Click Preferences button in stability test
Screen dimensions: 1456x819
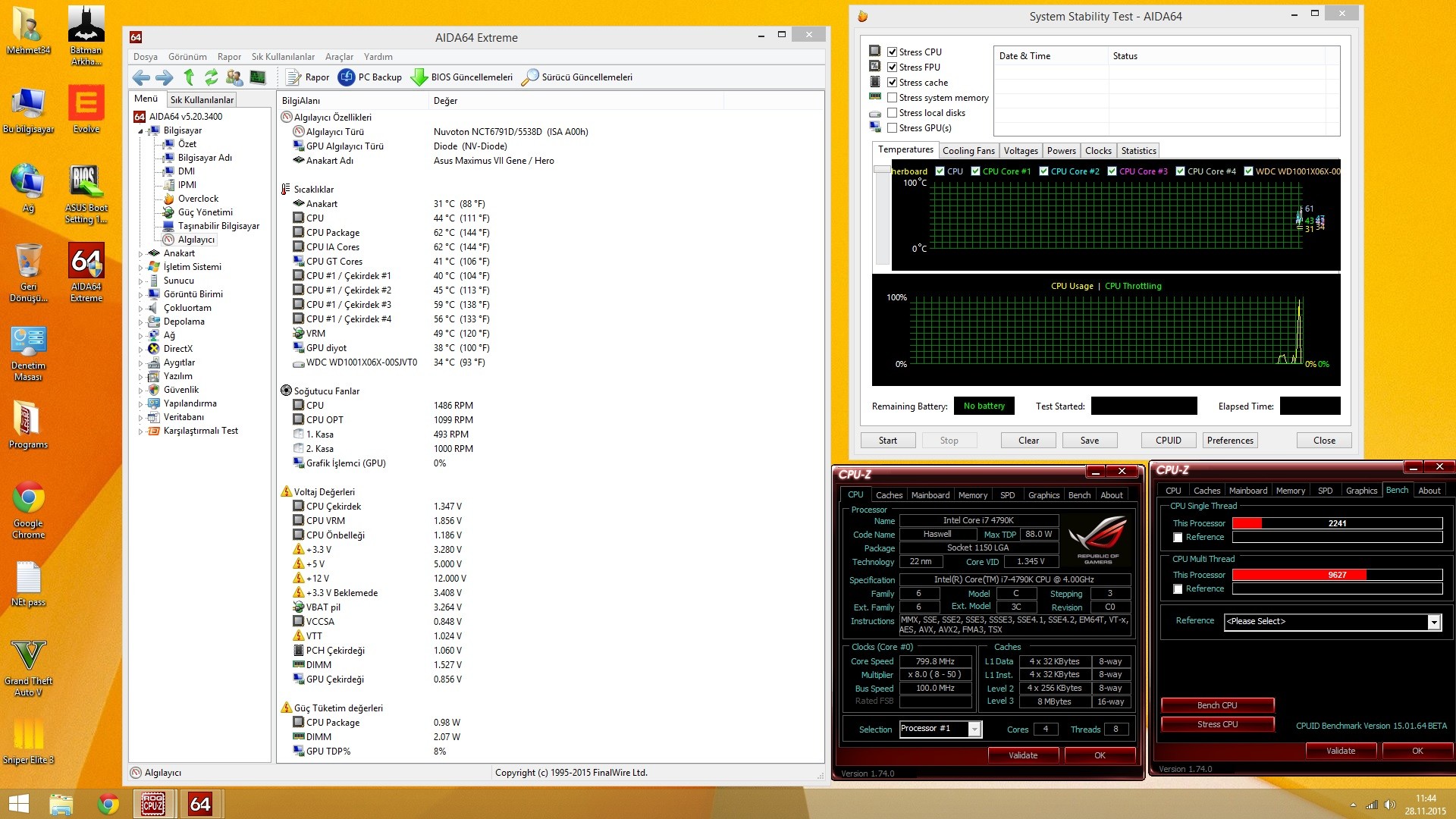1230,441
